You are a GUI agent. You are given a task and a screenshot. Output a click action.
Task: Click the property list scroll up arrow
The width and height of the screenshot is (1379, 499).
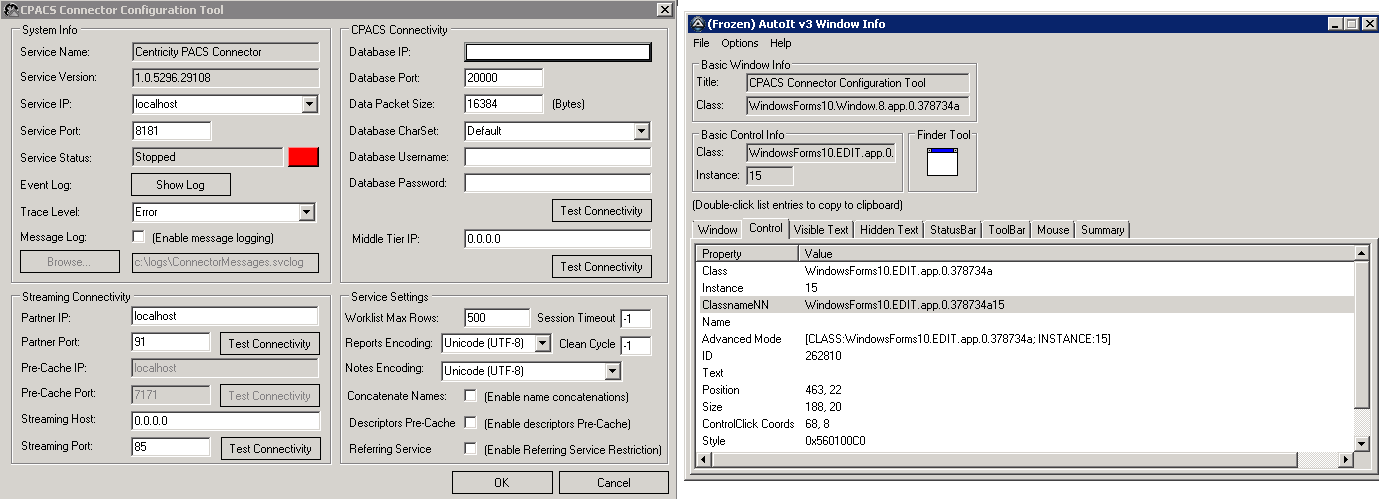[x=1362, y=254]
